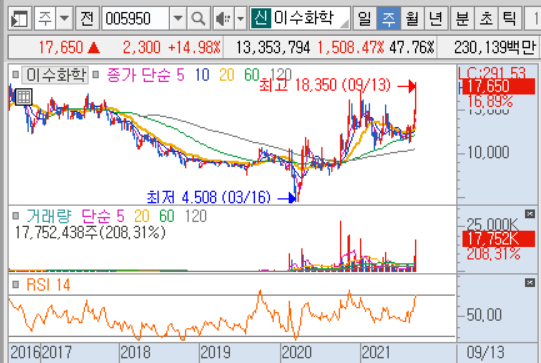Open the dropdown arrow next to 주
541x363 pixels.
[64, 18]
